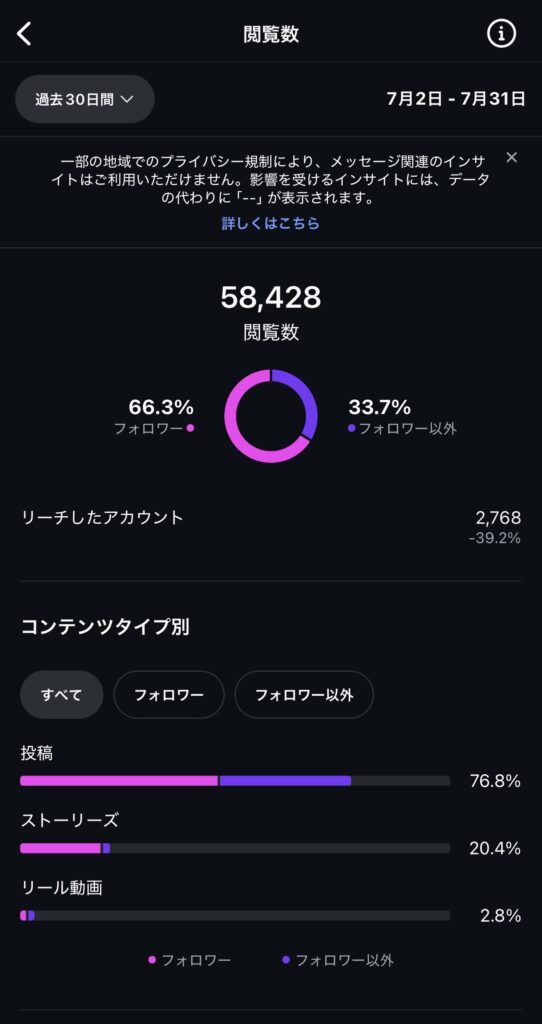Open the リーチしたアカウント row

click(x=271, y=528)
